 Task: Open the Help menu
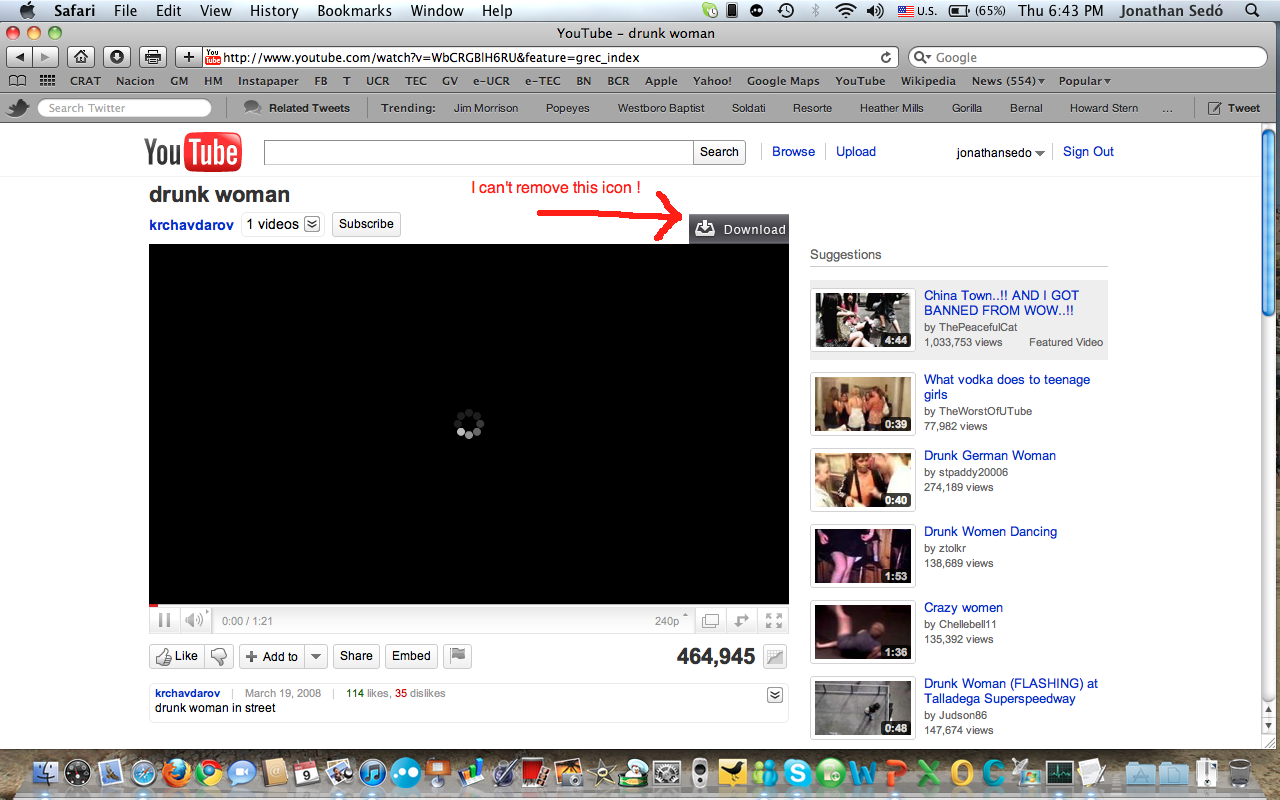coord(497,11)
